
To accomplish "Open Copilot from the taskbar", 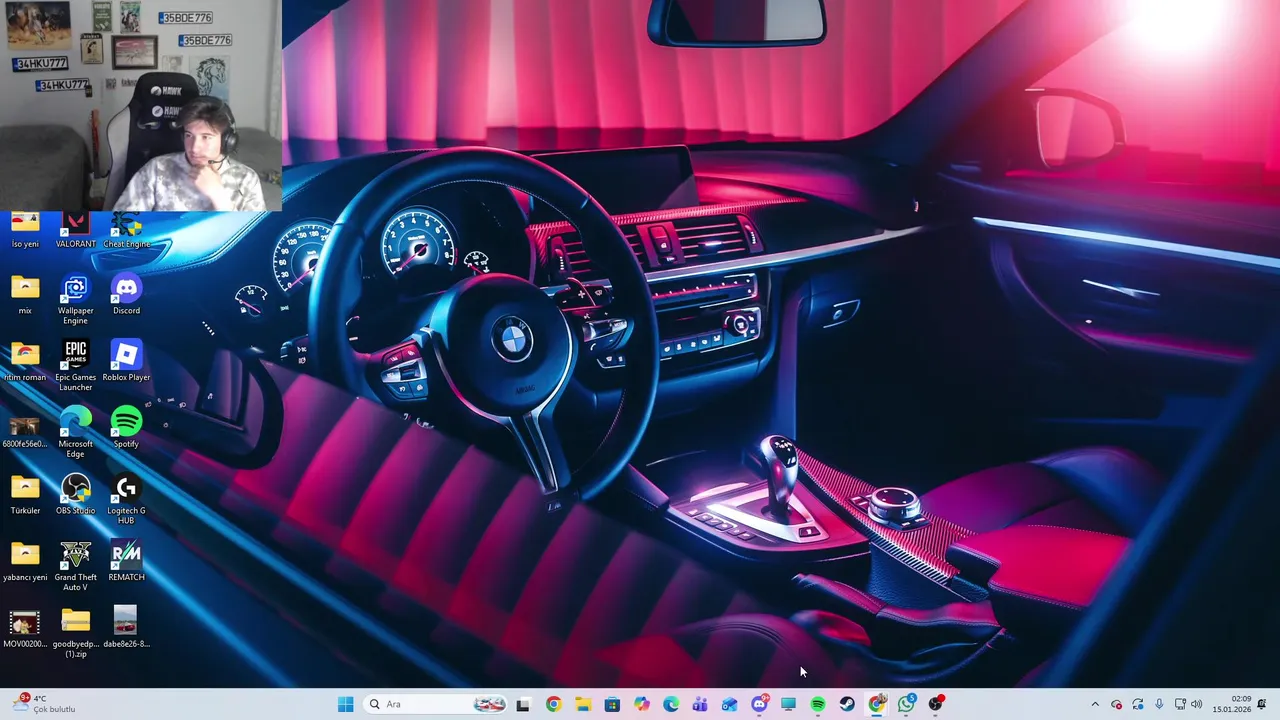I will click(x=641, y=704).
